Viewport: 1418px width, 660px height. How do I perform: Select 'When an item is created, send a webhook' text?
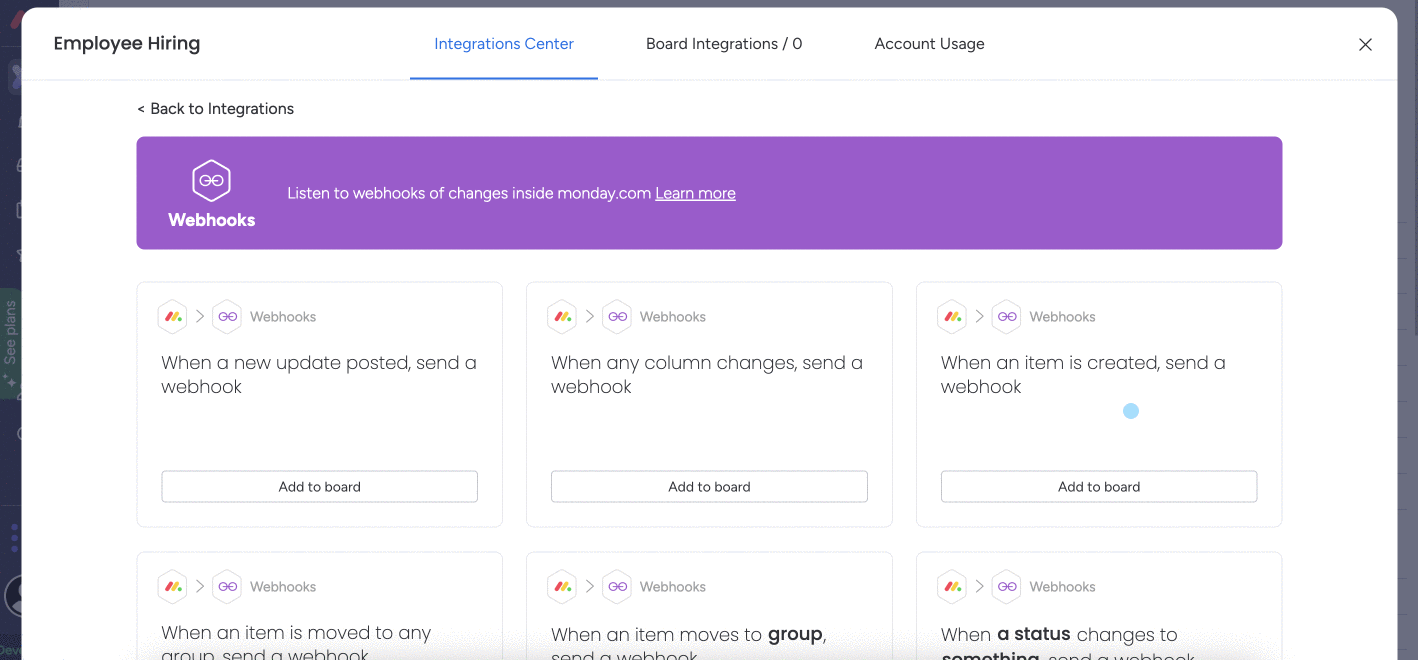coord(1083,375)
